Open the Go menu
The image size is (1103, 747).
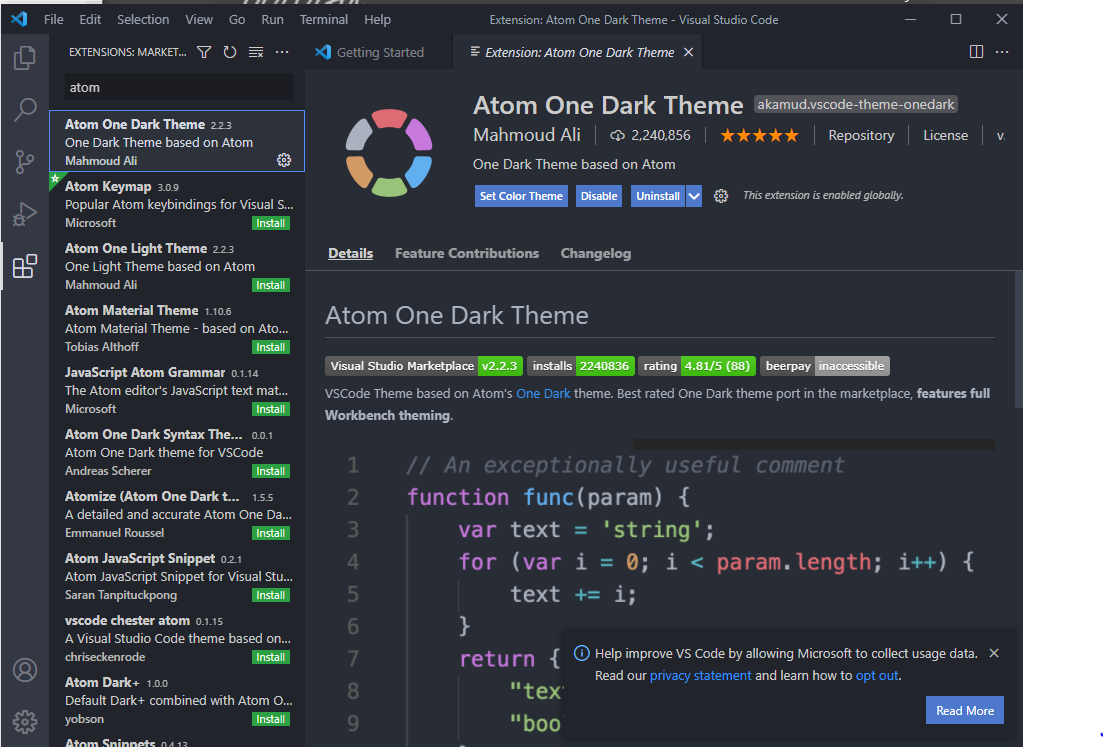click(x=237, y=20)
